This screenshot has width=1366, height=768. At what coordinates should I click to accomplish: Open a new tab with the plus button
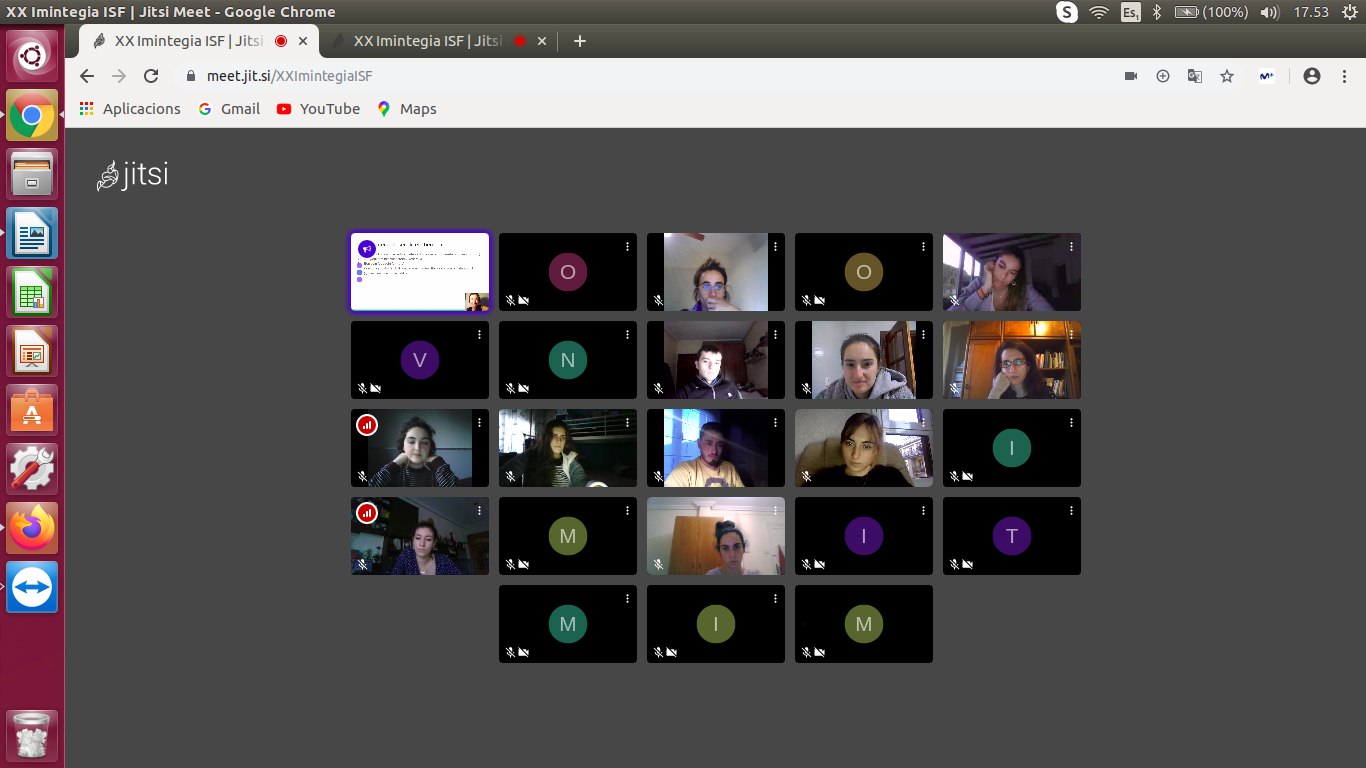tap(579, 41)
